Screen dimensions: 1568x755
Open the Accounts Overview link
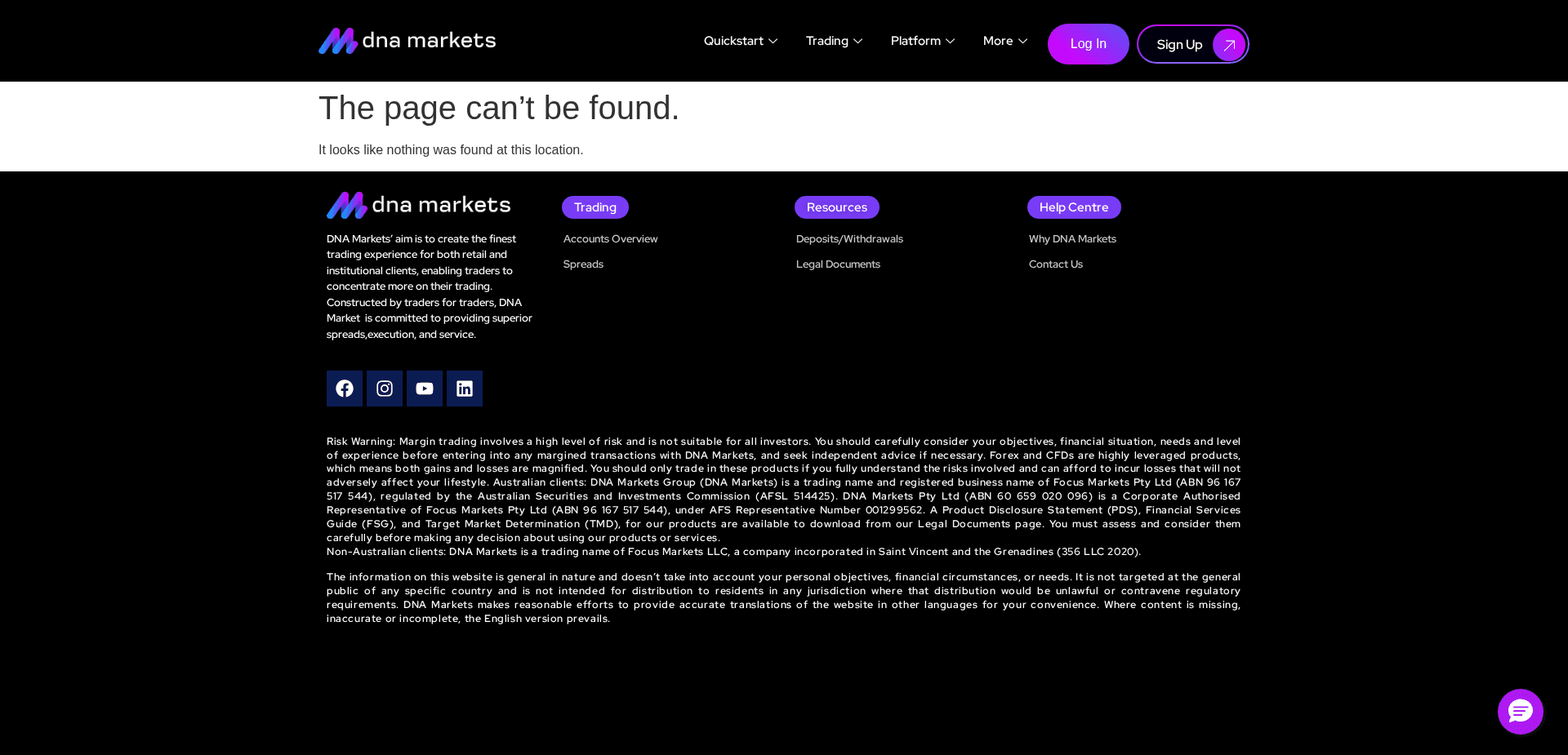[610, 238]
